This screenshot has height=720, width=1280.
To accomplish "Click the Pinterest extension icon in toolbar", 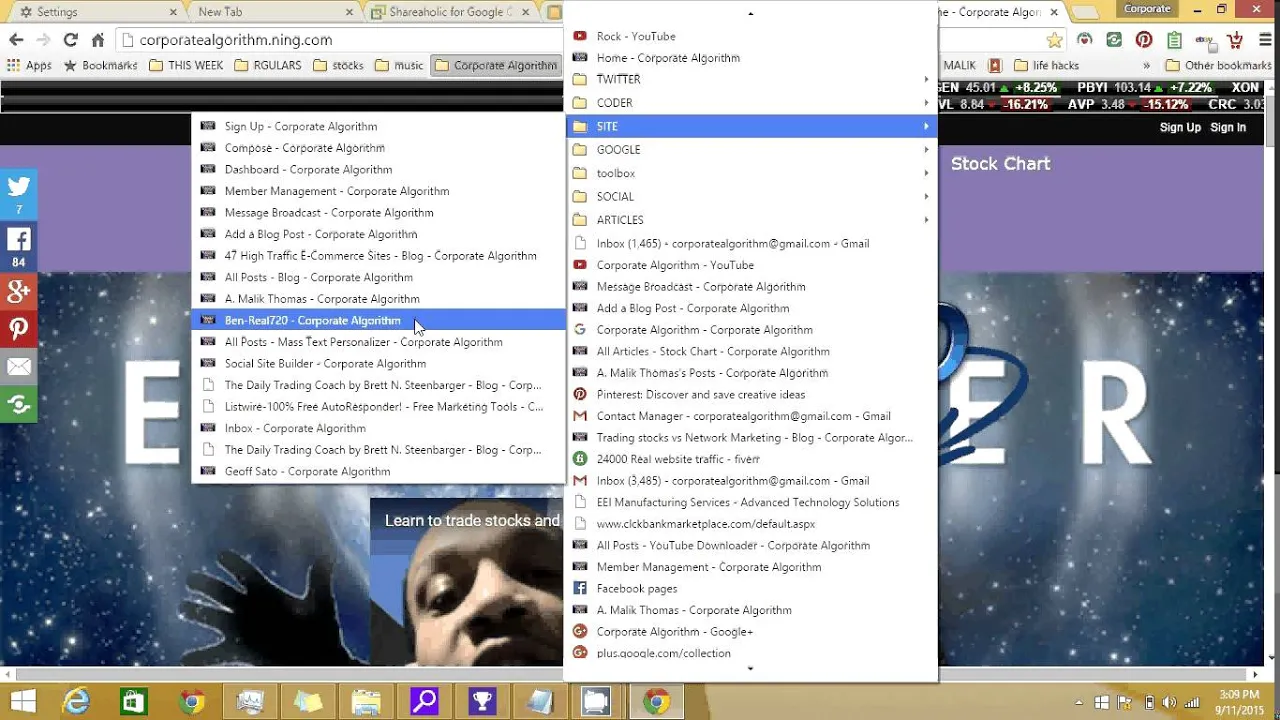I will tap(1144, 40).
